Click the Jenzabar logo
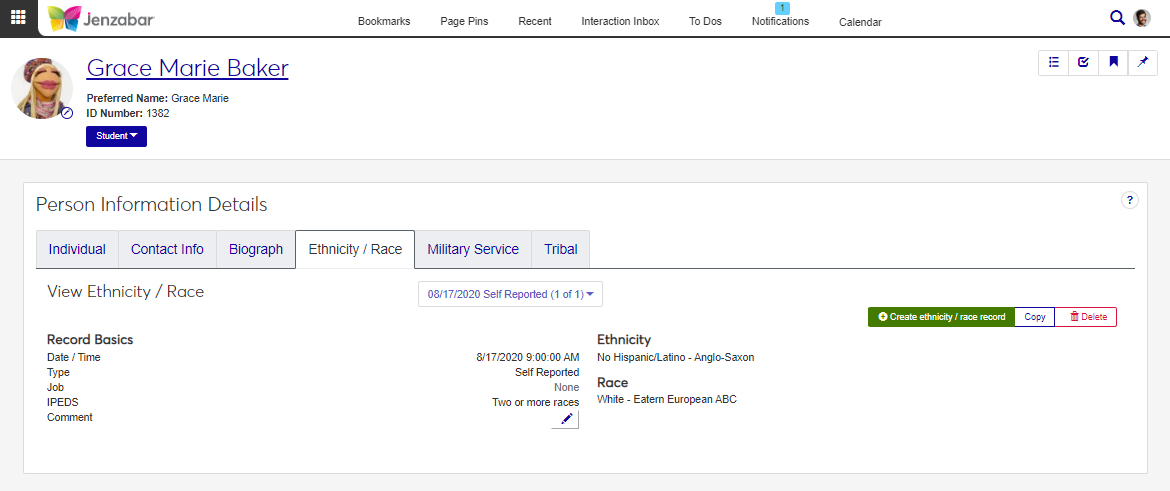Viewport: 1170px width, 491px height. 101,19
